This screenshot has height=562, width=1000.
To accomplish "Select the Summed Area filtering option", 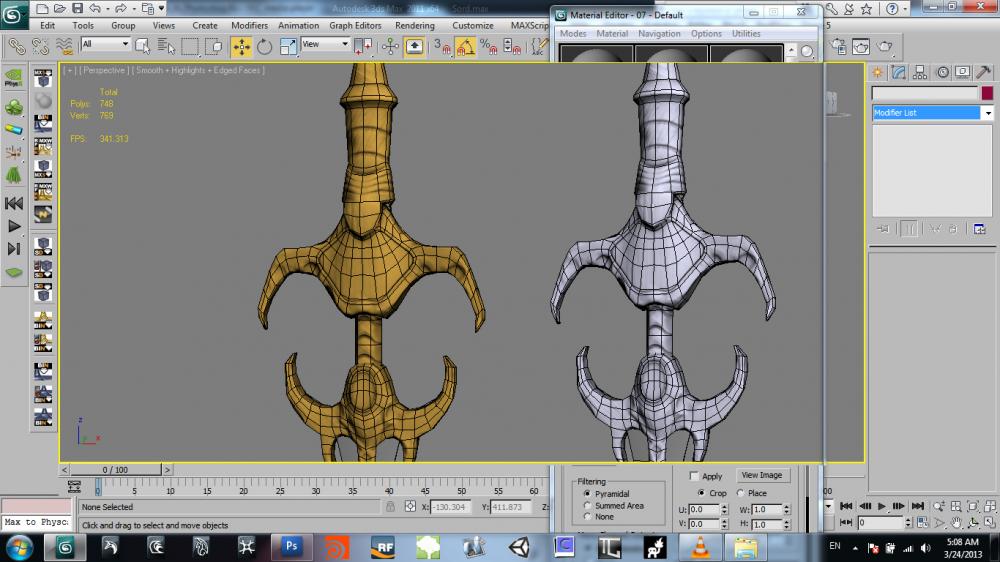I will [587, 506].
